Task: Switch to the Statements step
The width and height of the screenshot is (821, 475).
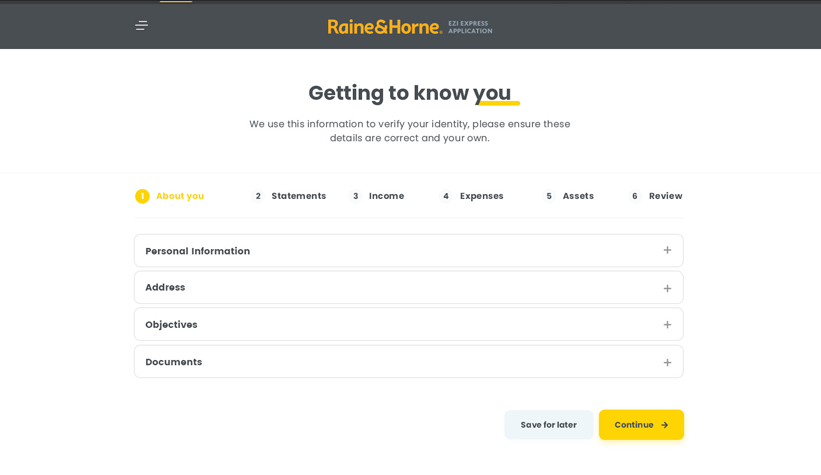Action: point(298,196)
